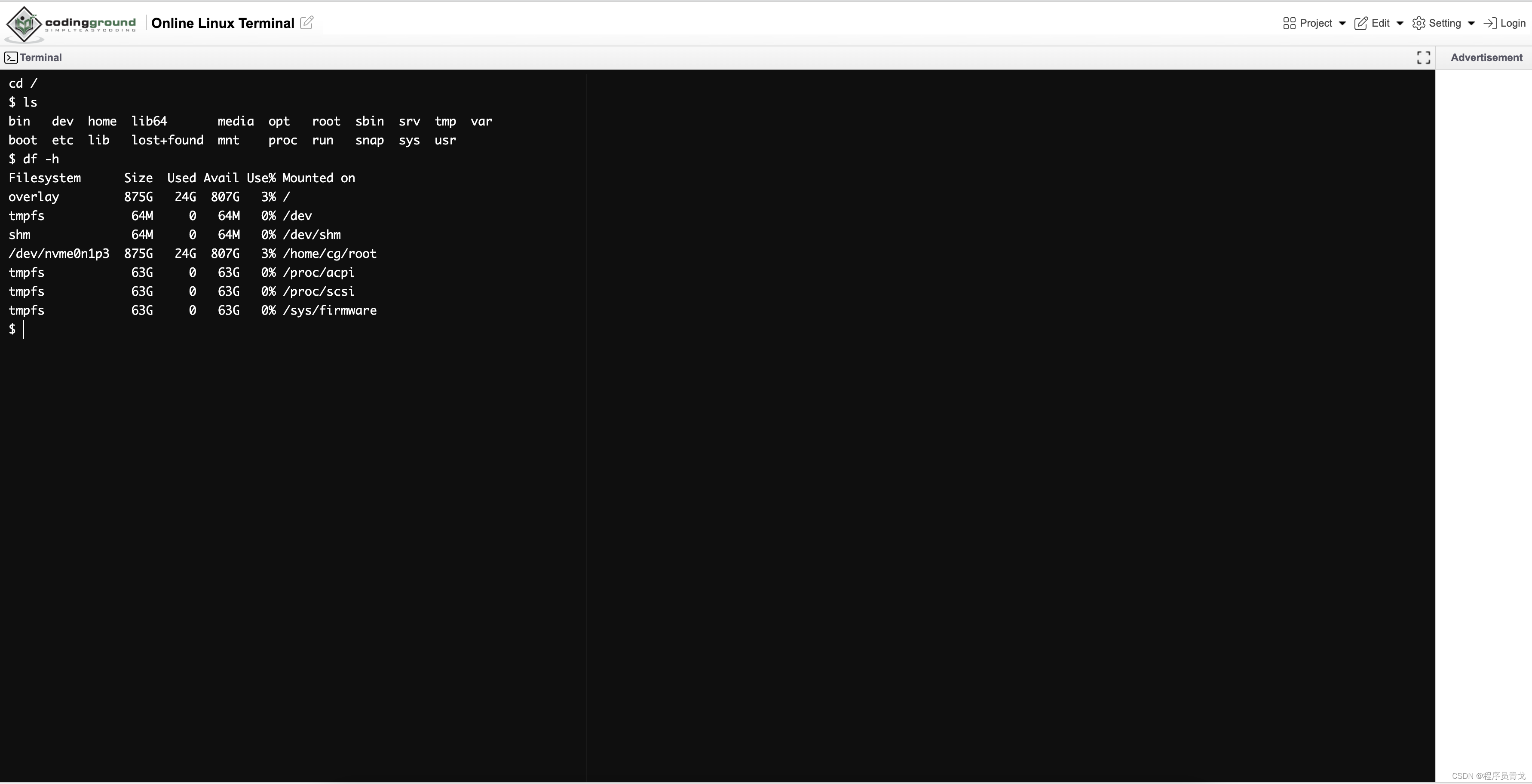
Task: Click the Terminal tab icon
Action: point(10,57)
